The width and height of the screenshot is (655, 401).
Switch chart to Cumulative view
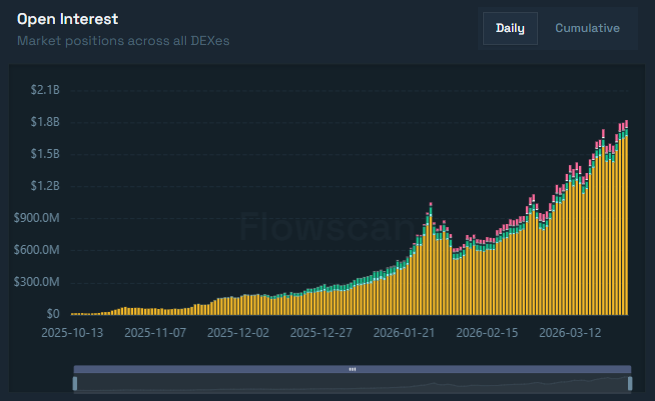coord(587,28)
